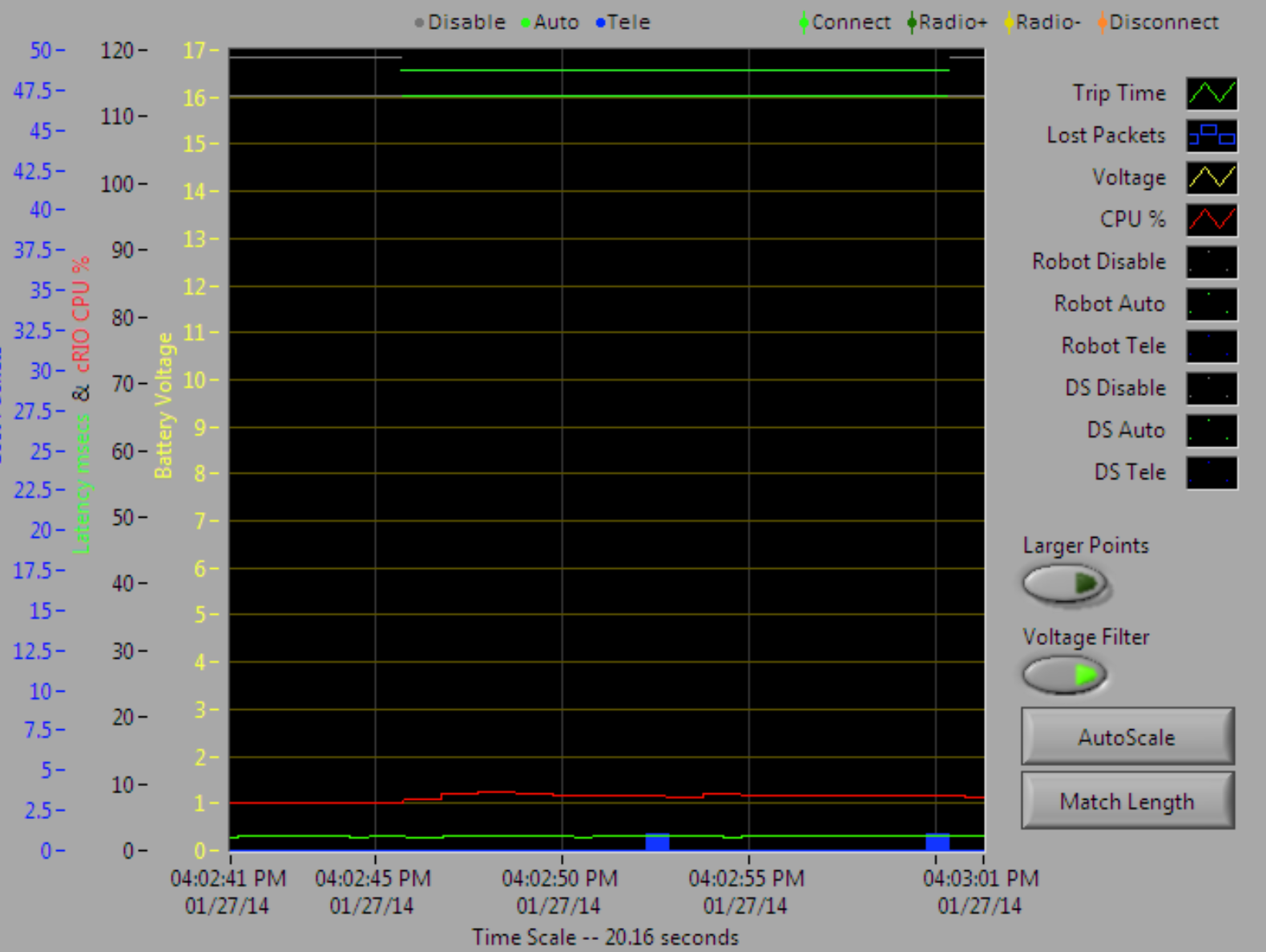Image resolution: width=1266 pixels, height=952 pixels.
Task: Click the Robot Auto plot legend icon
Action: pos(1212,304)
